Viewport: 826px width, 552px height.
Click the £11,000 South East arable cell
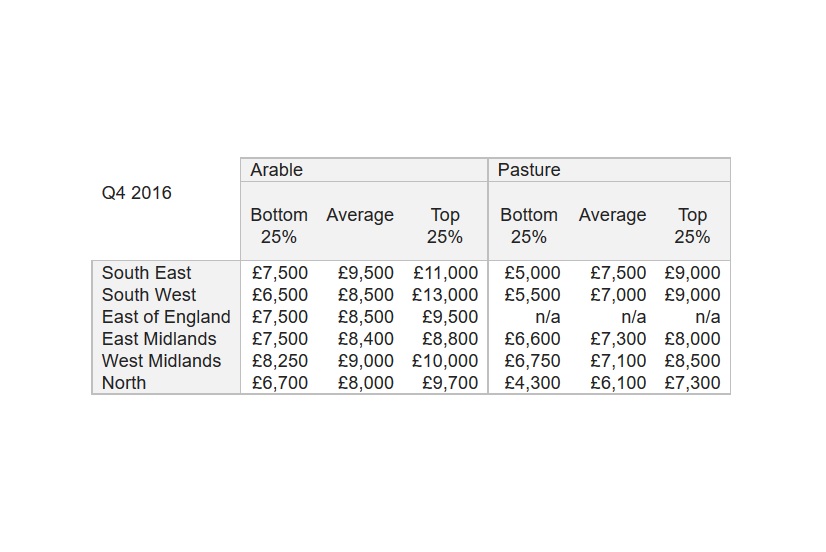point(446,273)
